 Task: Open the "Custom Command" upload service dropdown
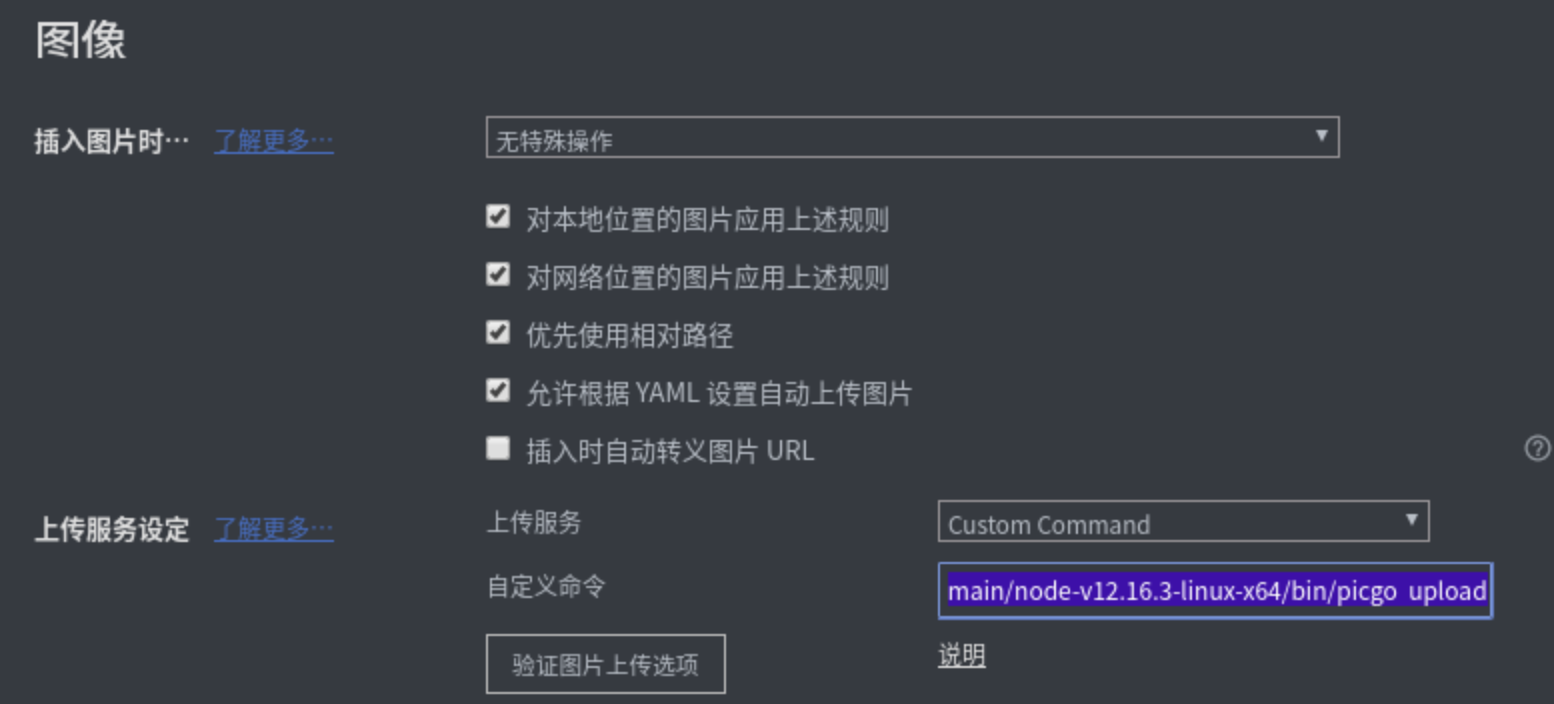(x=1150, y=522)
